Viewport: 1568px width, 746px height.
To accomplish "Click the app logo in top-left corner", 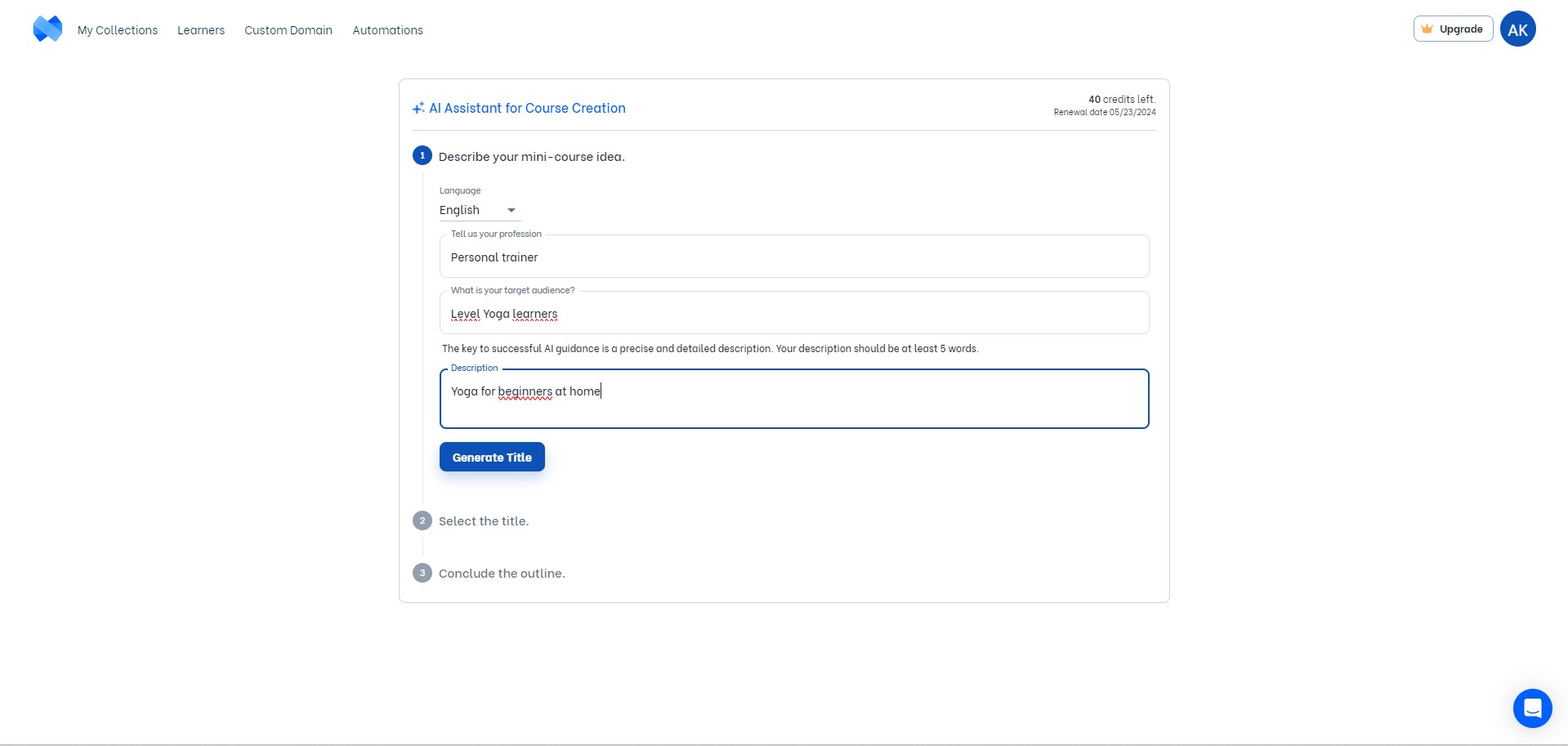I will tap(47, 29).
